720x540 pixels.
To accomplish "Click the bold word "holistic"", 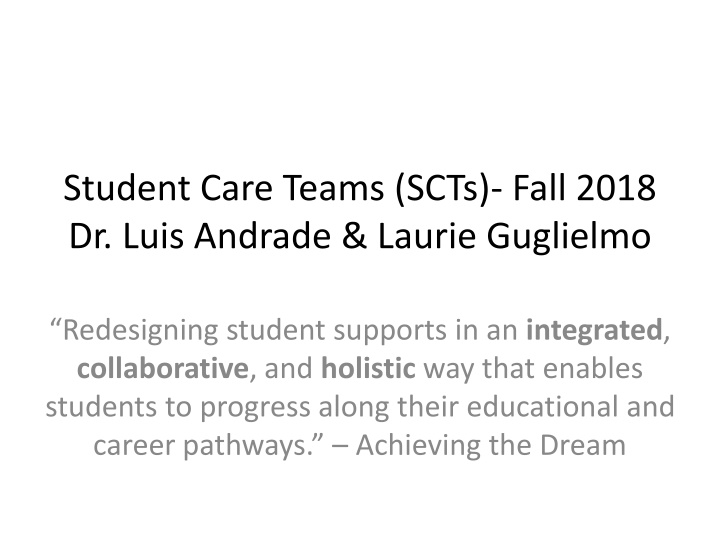I will [x=368, y=369].
